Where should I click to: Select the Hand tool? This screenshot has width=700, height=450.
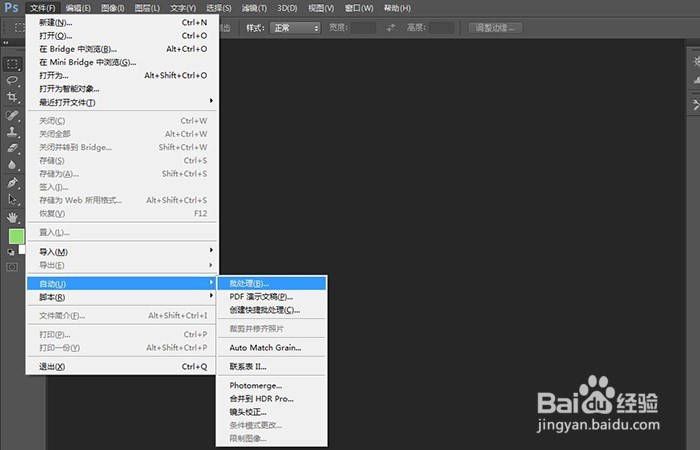(12, 218)
